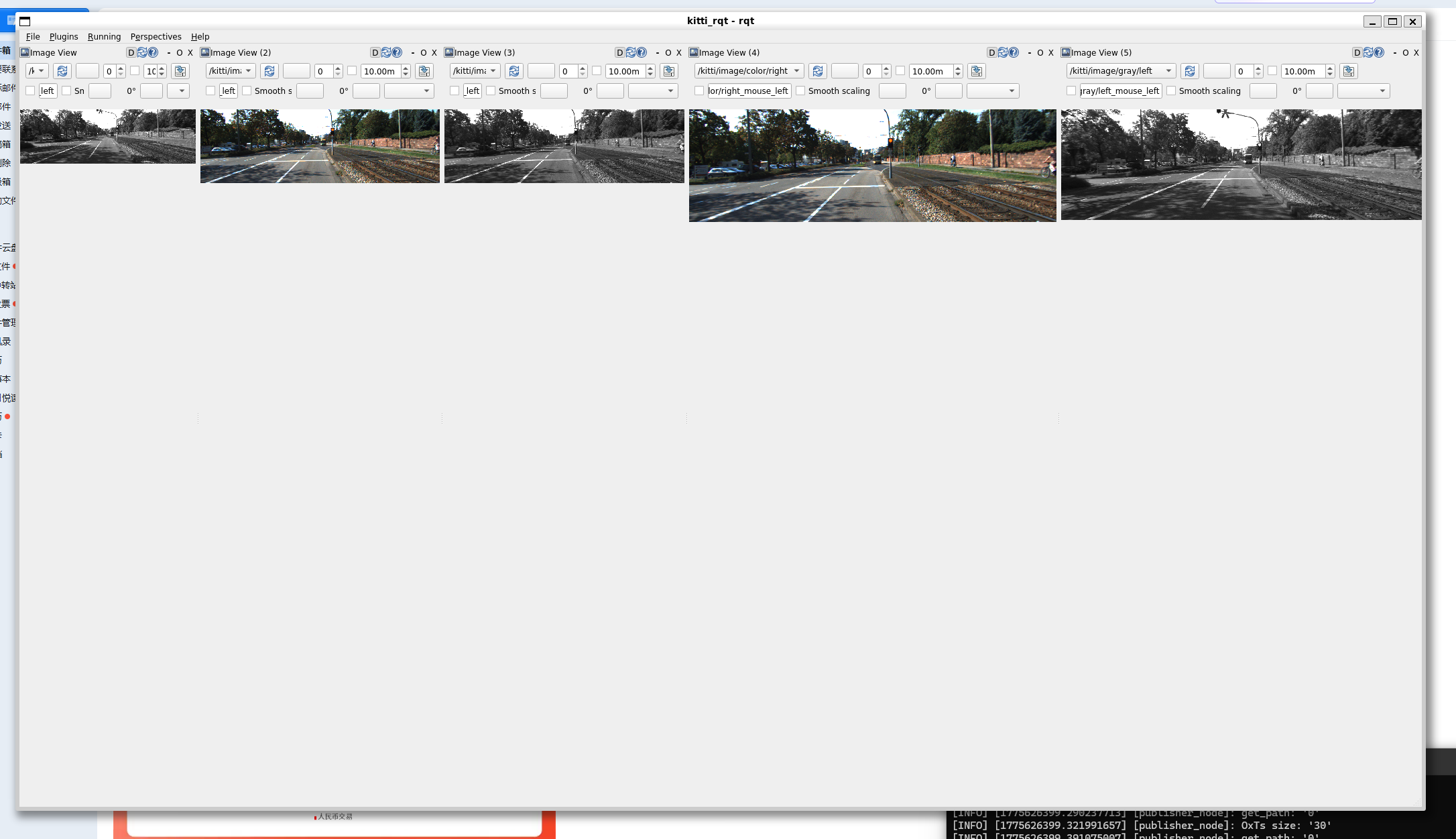
Task: Click color right camera image in Image View (4)
Action: point(872,166)
